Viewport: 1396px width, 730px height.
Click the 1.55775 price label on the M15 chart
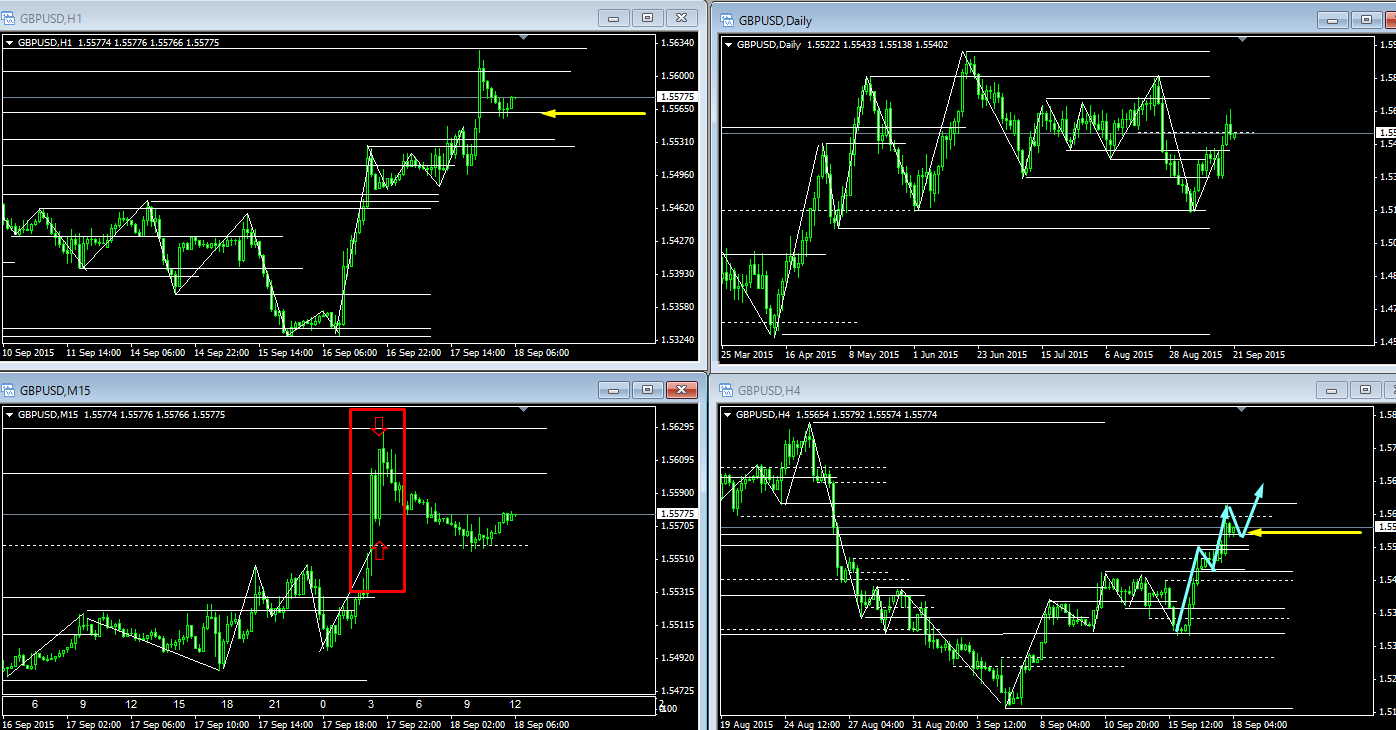click(678, 514)
